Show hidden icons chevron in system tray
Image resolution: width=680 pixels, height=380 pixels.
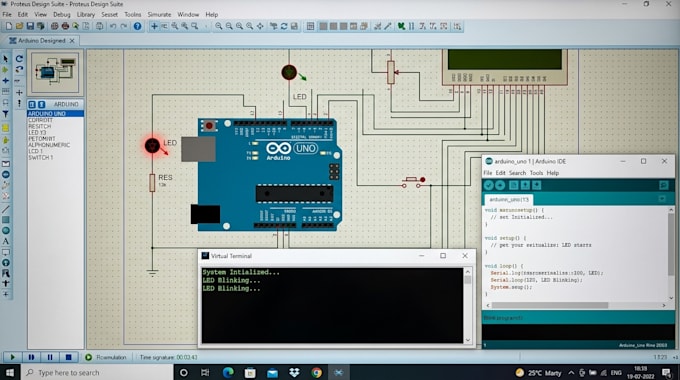[x=571, y=373]
